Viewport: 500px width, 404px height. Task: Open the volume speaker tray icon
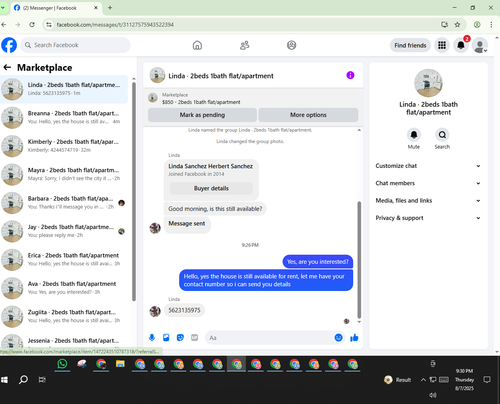pyautogui.click(x=433, y=395)
